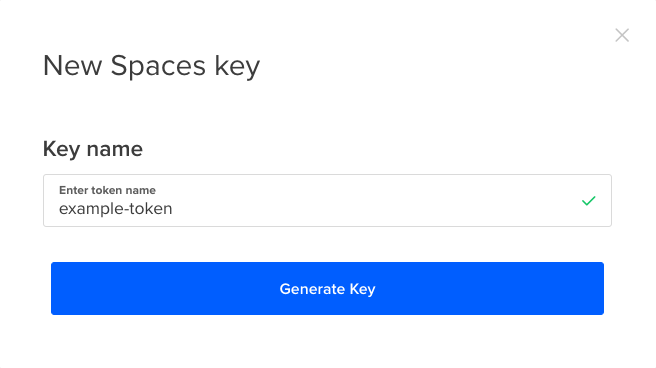Click the 'Generate Key' button label text

327,289
